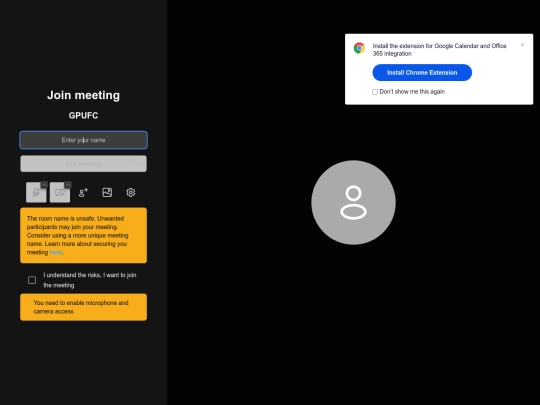Expand the Join meeting options chevron

139,164
